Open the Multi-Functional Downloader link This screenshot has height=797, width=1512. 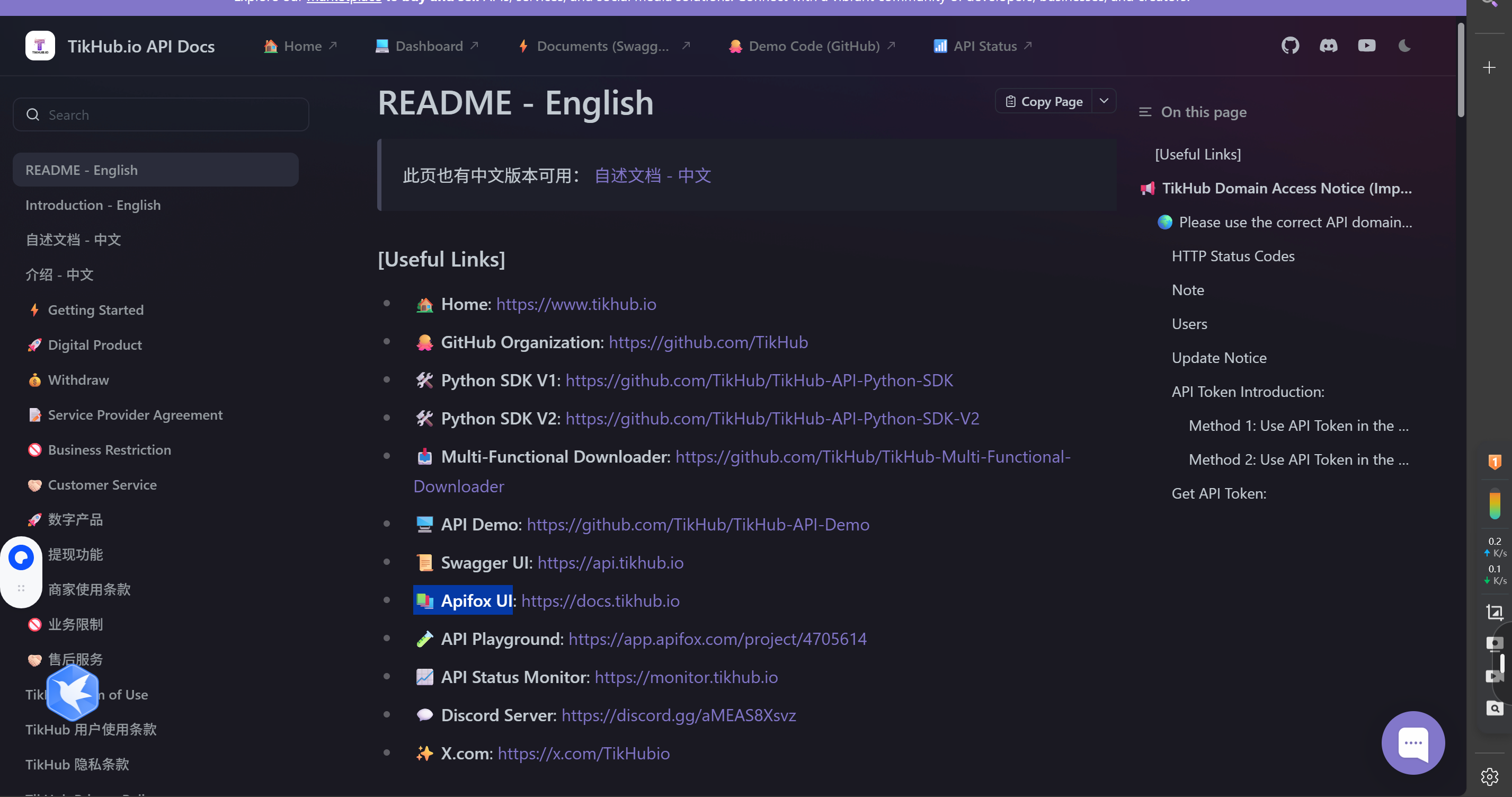pos(873,457)
